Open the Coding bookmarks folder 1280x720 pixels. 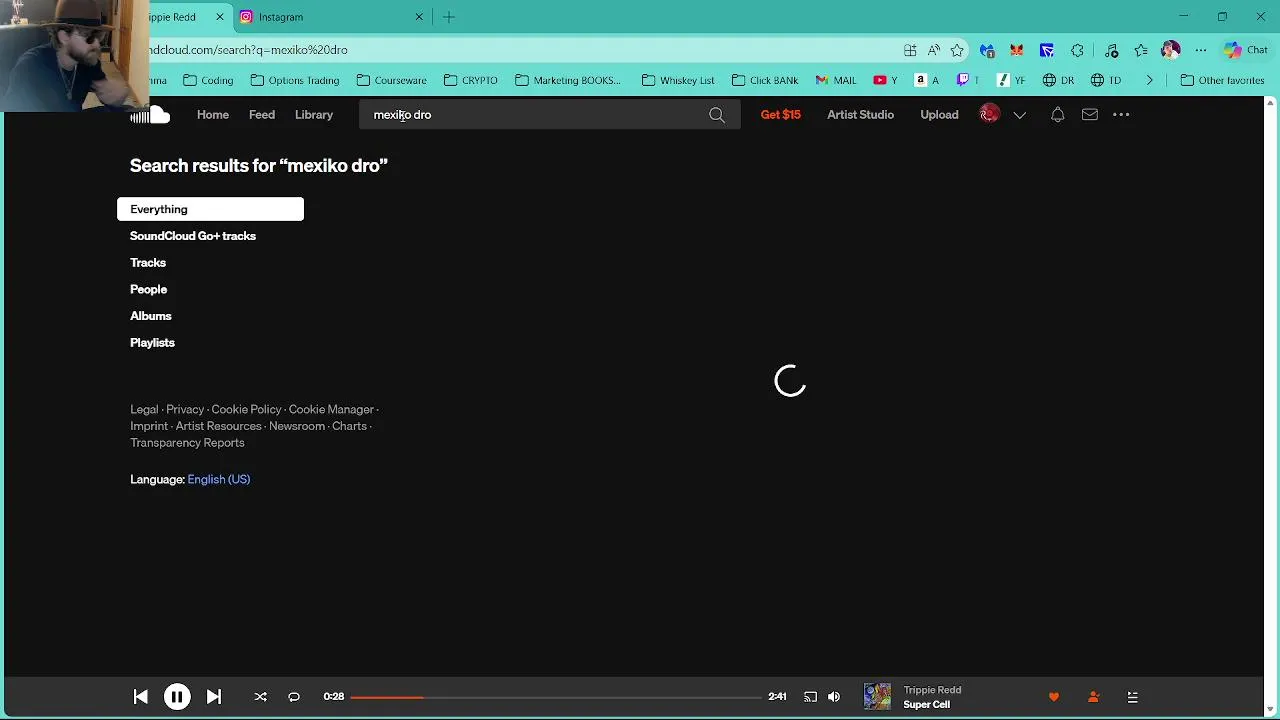pos(208,80)
